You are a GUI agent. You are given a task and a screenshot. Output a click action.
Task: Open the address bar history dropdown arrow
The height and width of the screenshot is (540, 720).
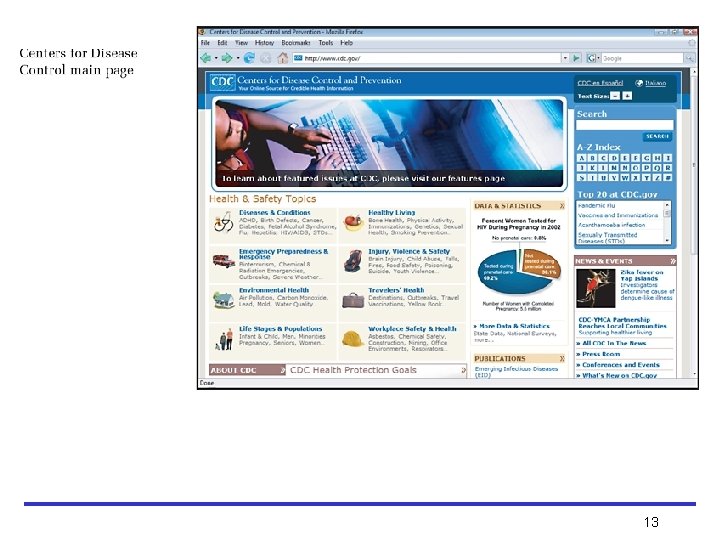click(565, 58)
